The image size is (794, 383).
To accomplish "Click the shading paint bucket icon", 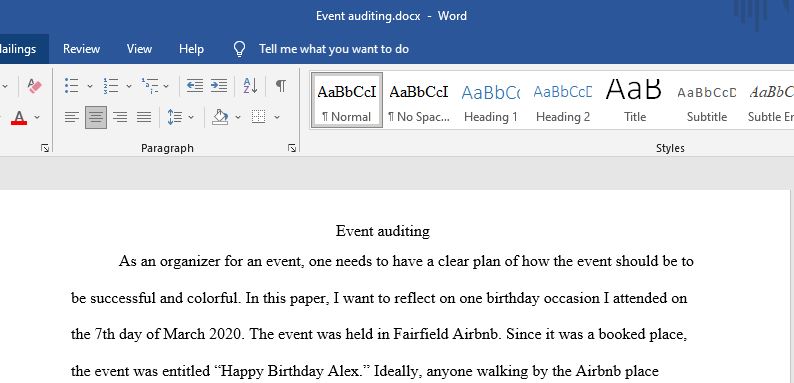I will 220,118.
